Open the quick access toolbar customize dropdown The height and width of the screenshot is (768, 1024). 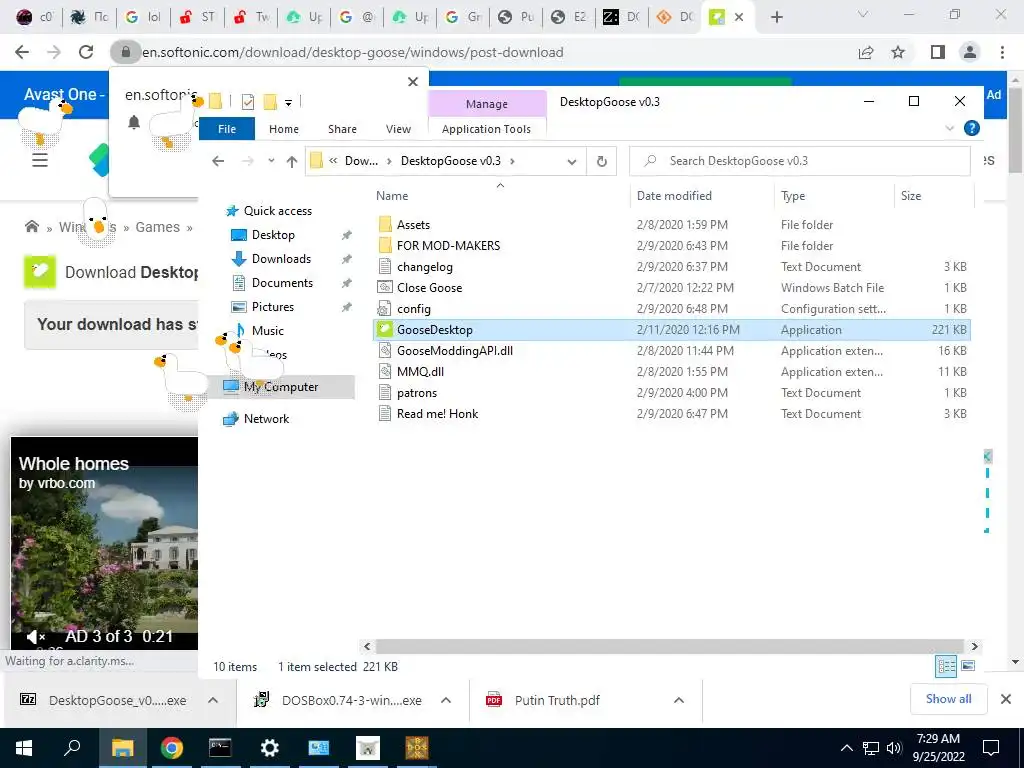(x=288, y=102)
